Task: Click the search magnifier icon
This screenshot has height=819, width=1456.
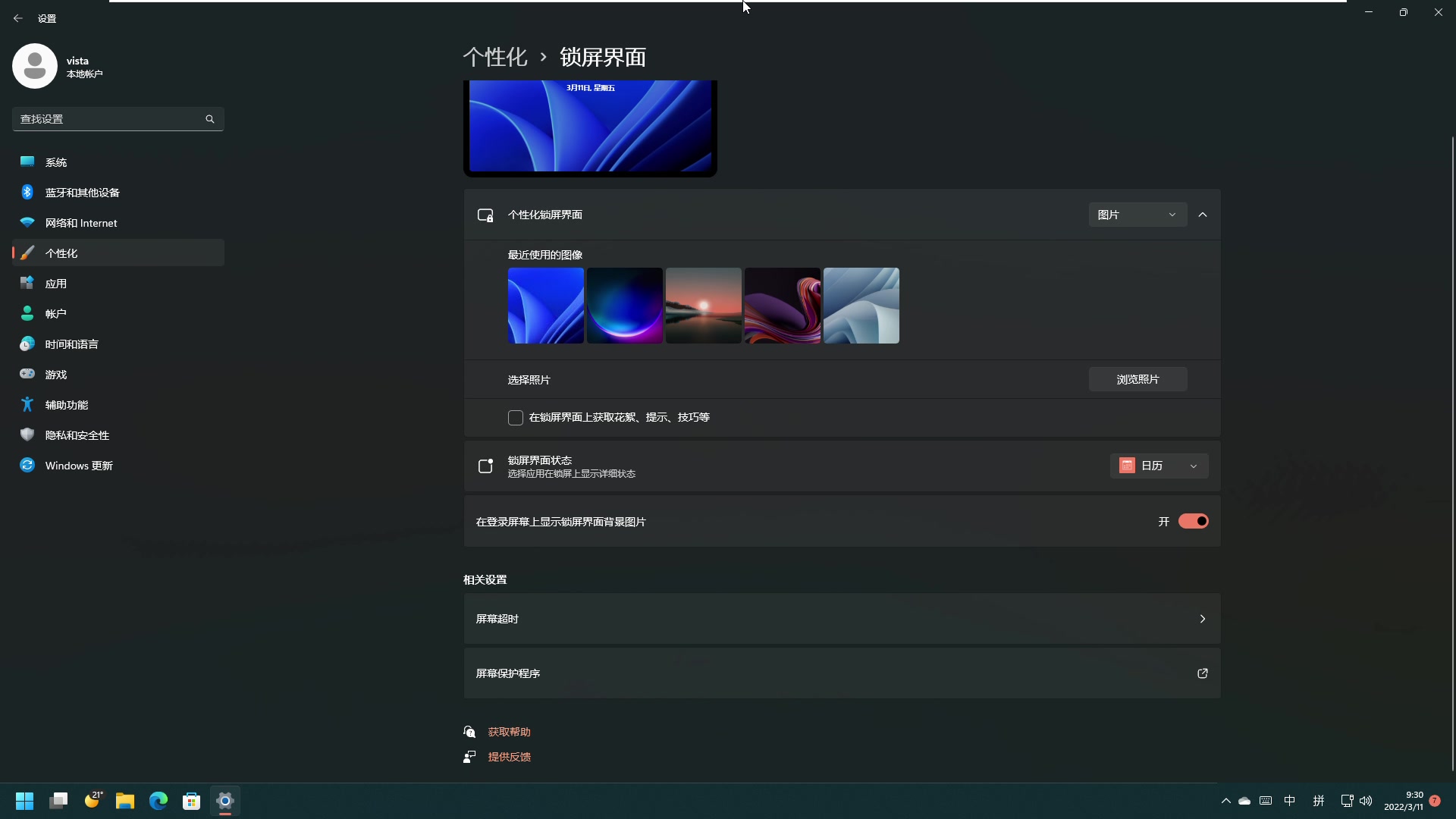Action: click(210, 119)
